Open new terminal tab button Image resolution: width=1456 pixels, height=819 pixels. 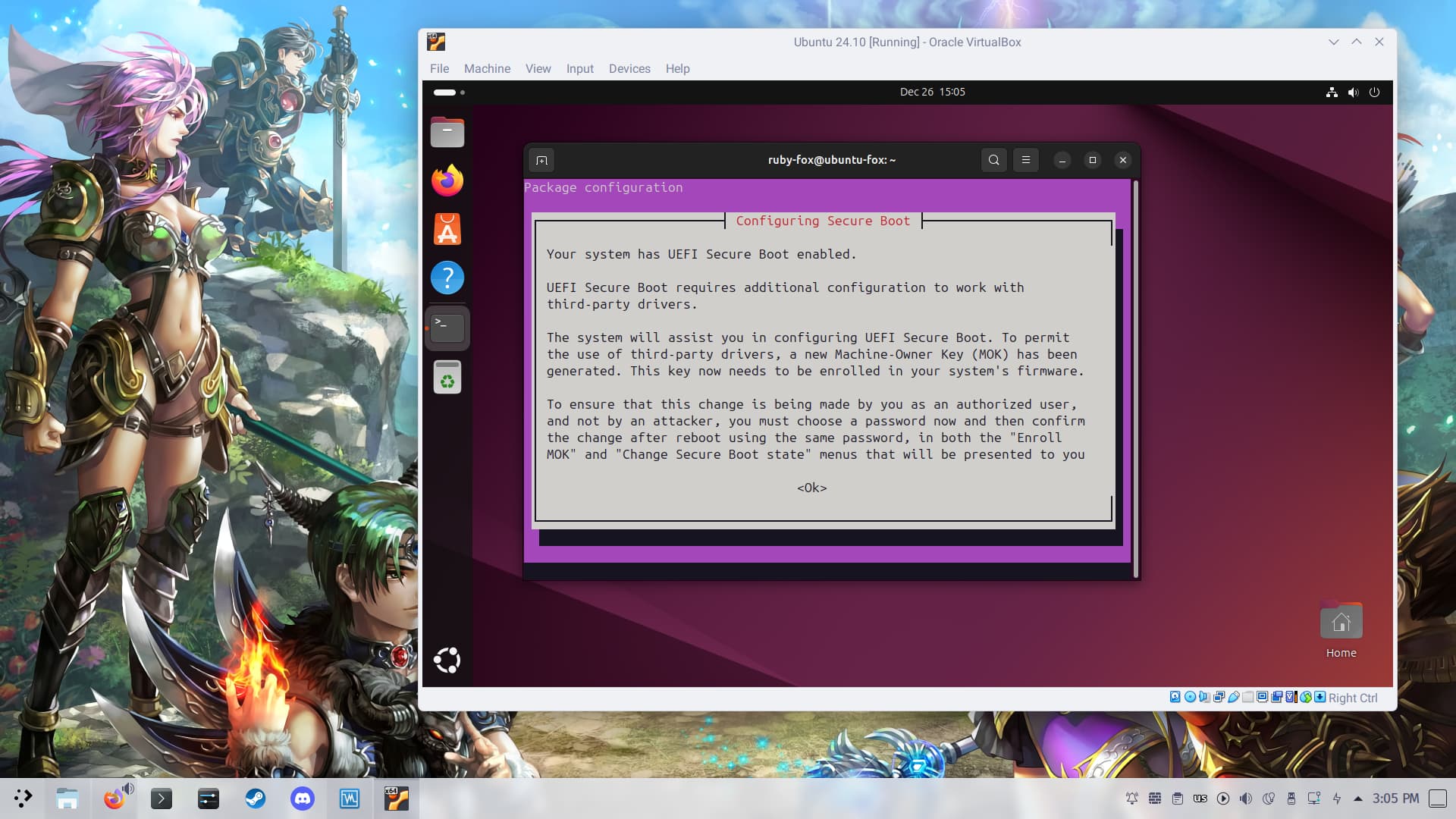[541, 160]
